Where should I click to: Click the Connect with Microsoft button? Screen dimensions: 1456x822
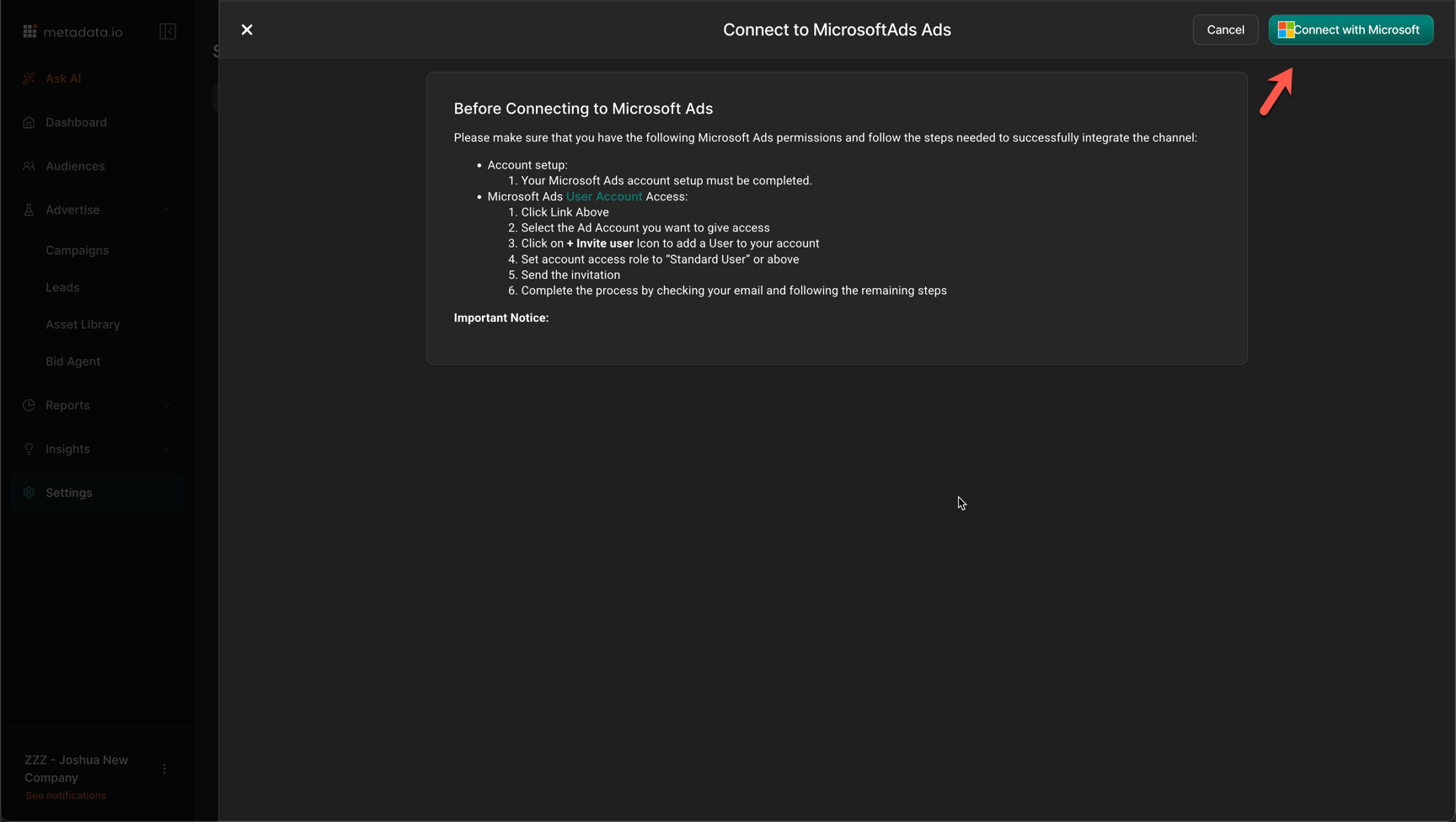point(1350,29)
